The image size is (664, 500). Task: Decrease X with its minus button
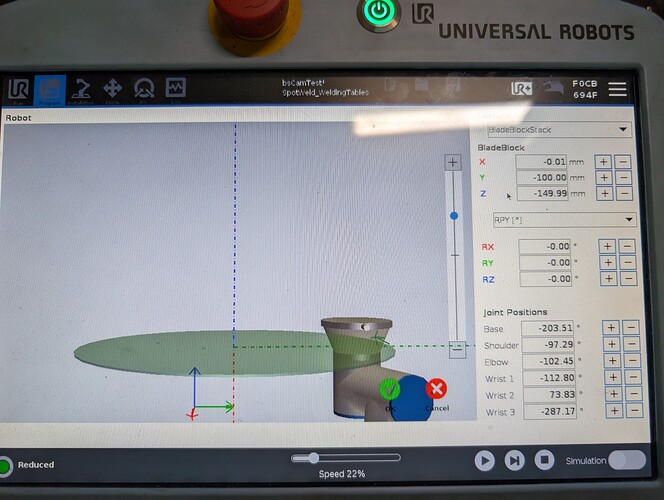click(623, 162)
